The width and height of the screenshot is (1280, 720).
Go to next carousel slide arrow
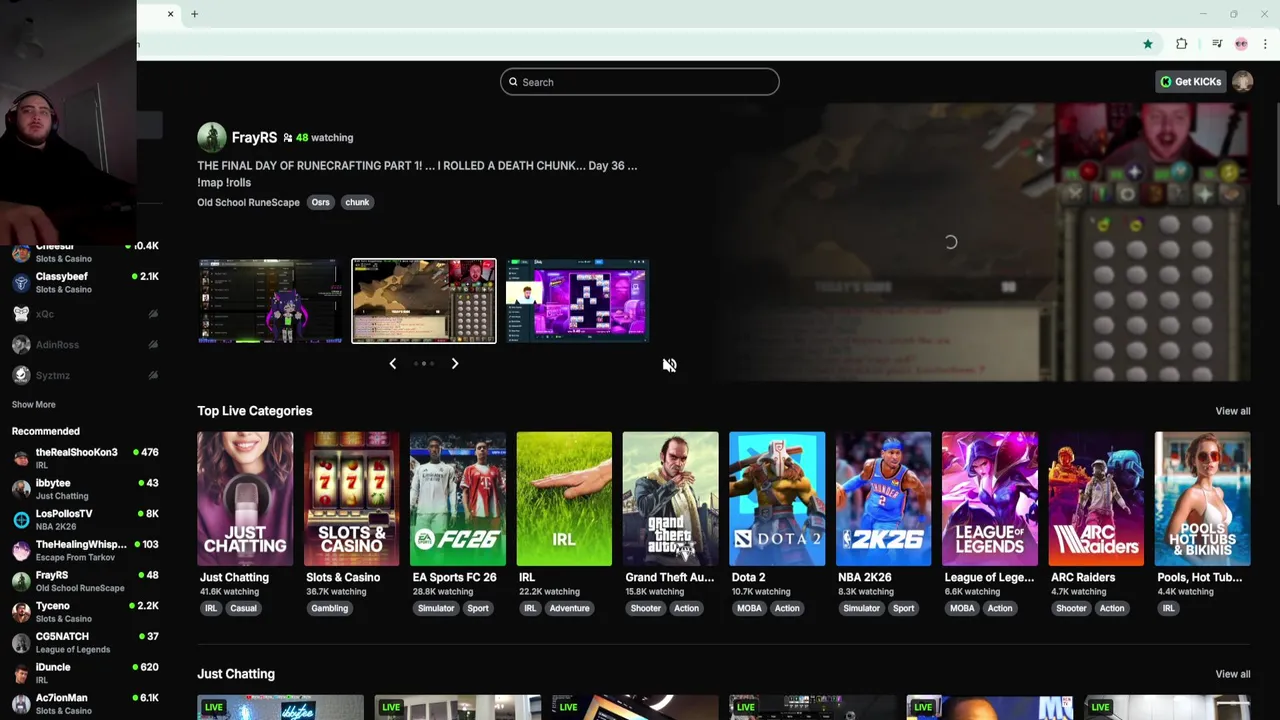(454, 364)
